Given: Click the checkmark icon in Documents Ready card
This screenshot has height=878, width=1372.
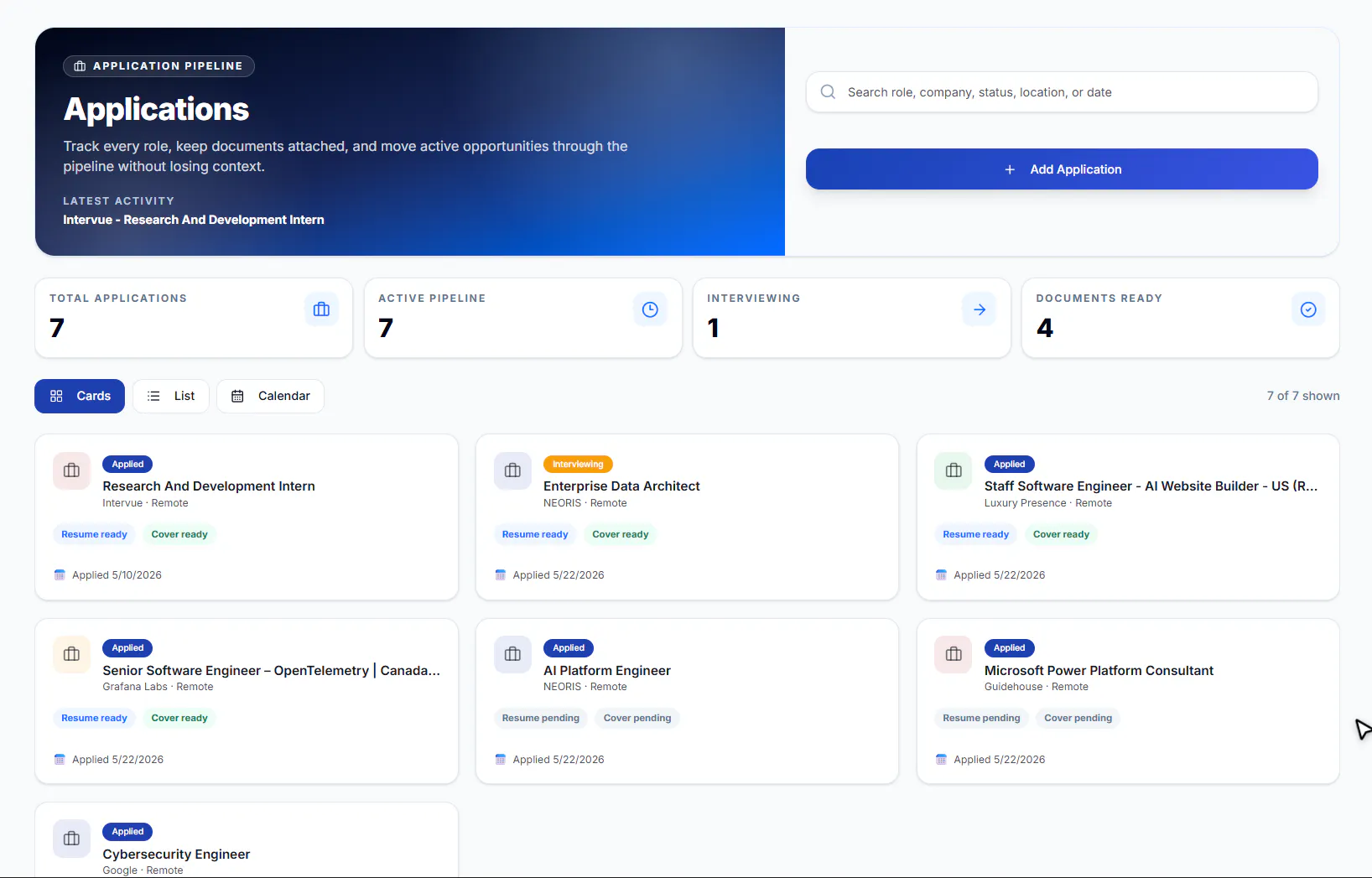Looking at the screenshot, I should coord(1308,309).
